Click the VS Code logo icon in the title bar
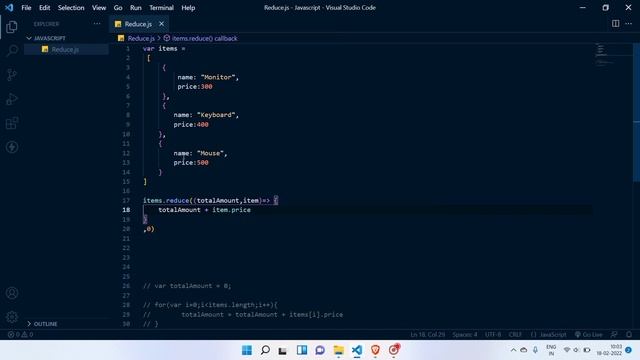The image size is (640, 360). point(9,8)
